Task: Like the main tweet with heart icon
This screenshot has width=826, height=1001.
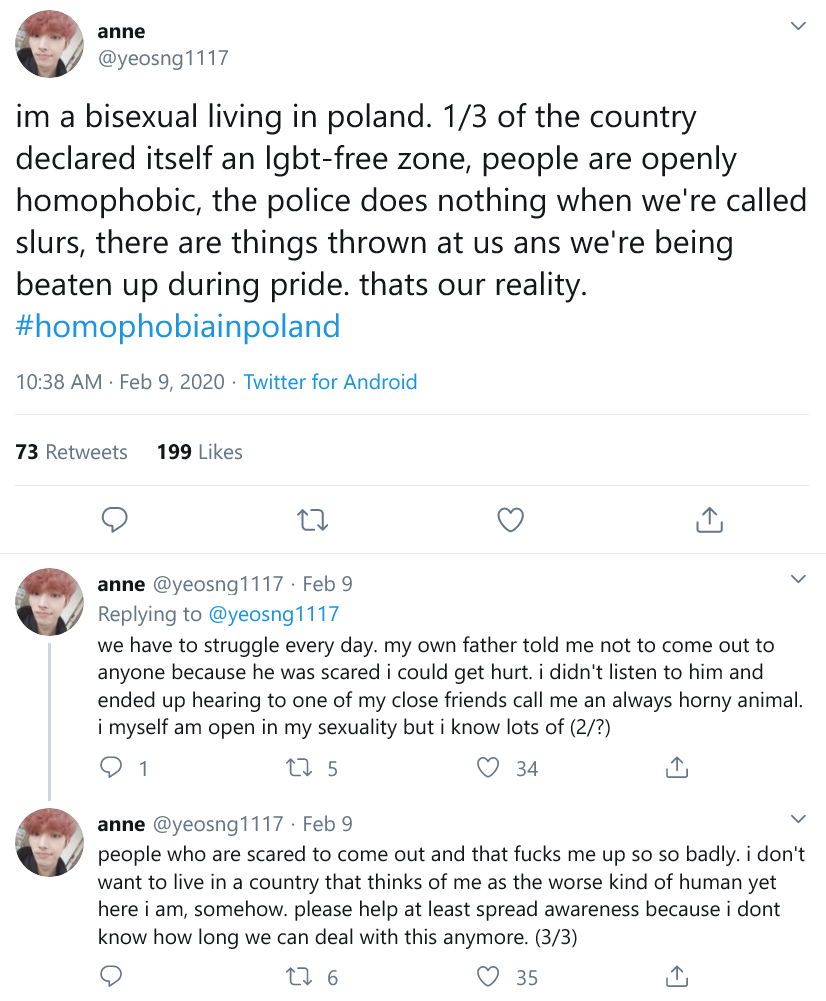Action: pos(511,520)
